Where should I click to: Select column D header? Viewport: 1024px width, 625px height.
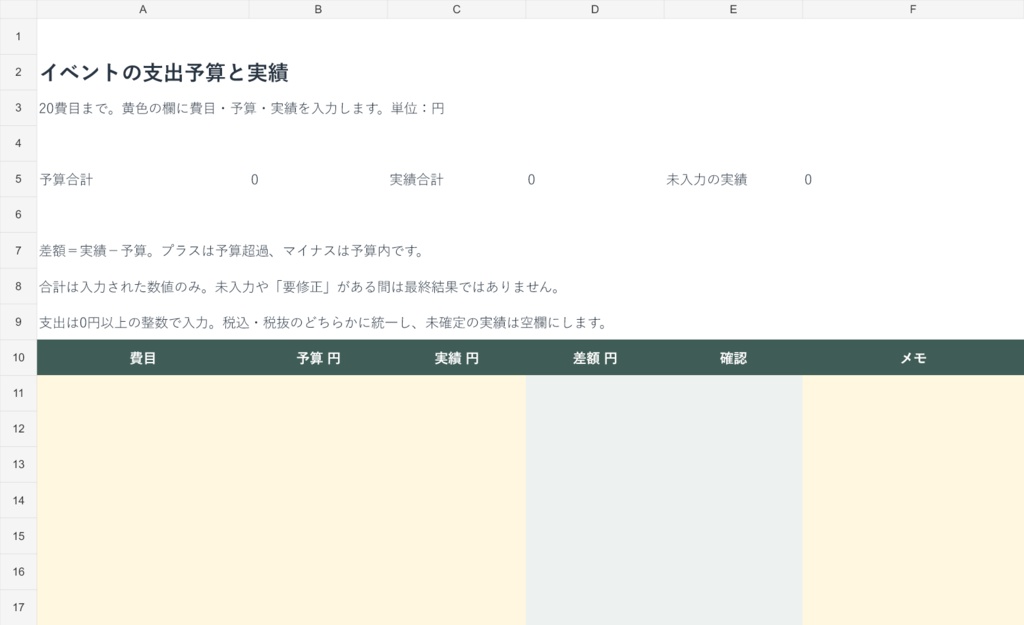click(x=595, y=9)
